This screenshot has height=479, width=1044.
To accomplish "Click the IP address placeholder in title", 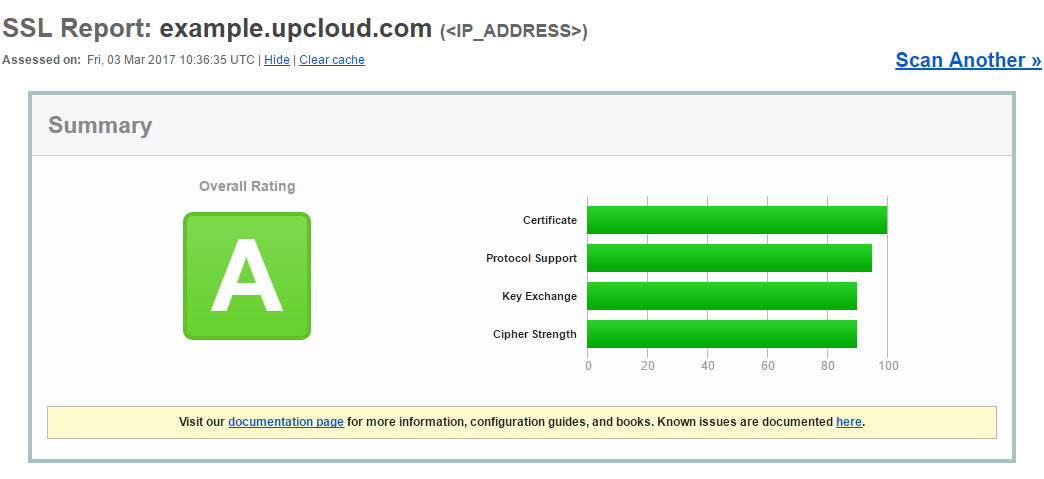I will tap(514, 31).
